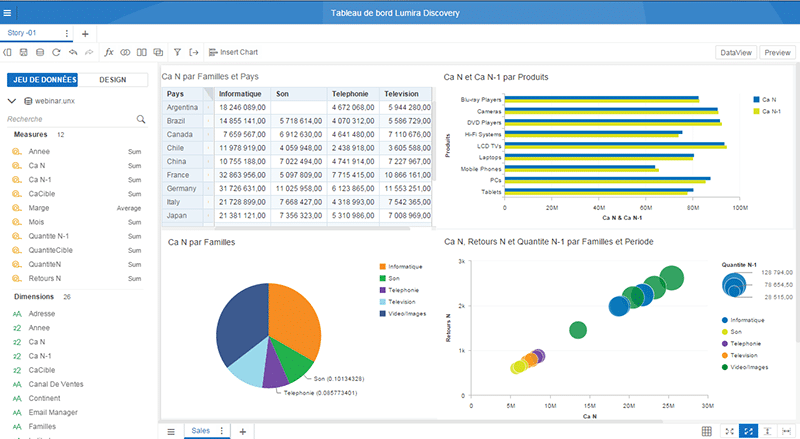Image resolution: width=800 pixels, height=439 pixels.
Task: Select the active fit-to-screen view mode
Action: pos(748,431)
